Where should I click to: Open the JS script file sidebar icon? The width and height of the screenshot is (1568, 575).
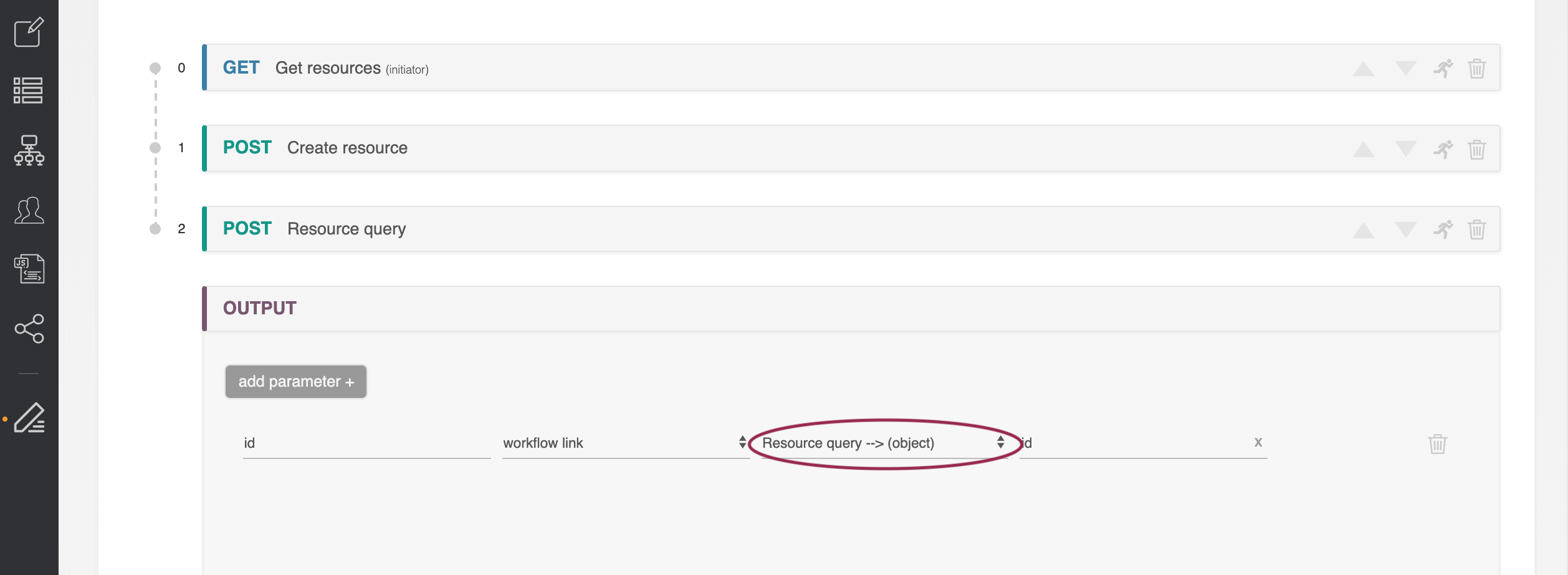pyautogui.click(x=29, y=269)
